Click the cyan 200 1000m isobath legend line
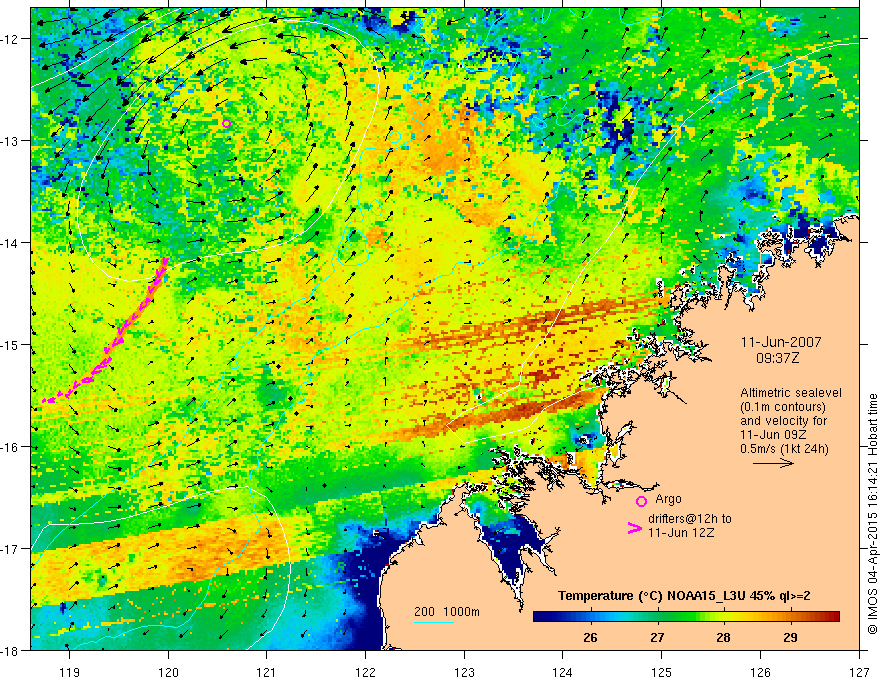 click(x=433, y=622)
